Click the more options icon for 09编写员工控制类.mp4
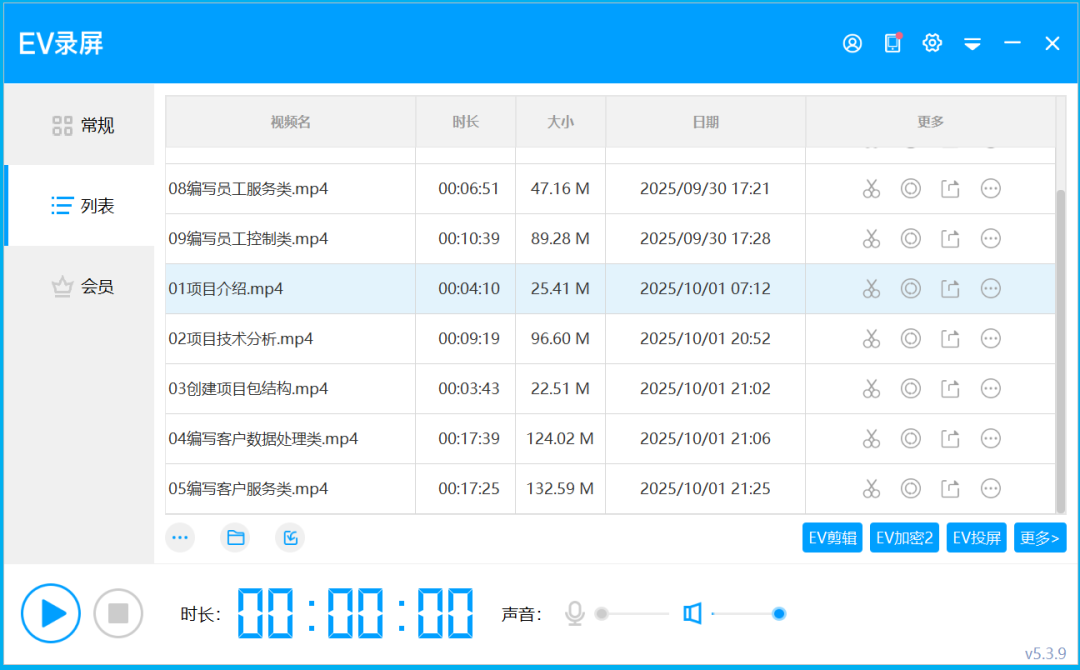 [990, 238]
